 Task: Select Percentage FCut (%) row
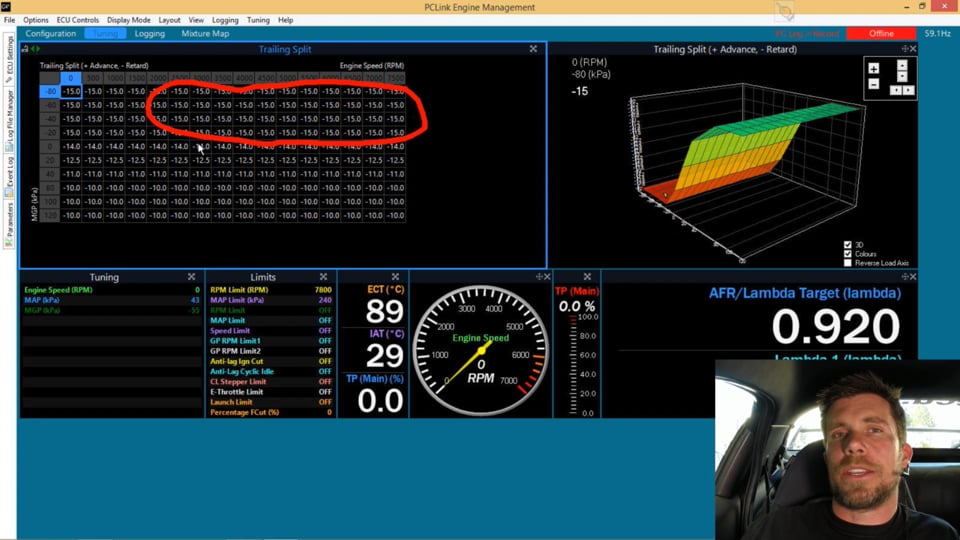271,413
